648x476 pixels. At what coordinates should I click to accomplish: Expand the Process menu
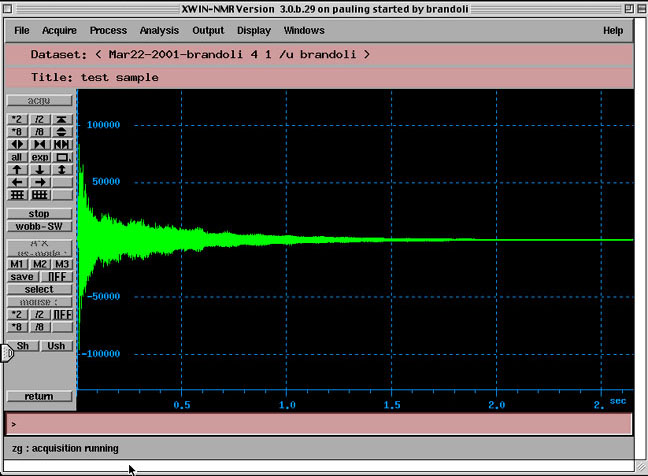108,31
